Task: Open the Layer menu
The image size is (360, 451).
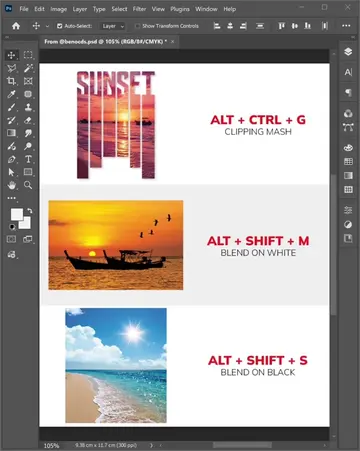Action: click(80, 9)
